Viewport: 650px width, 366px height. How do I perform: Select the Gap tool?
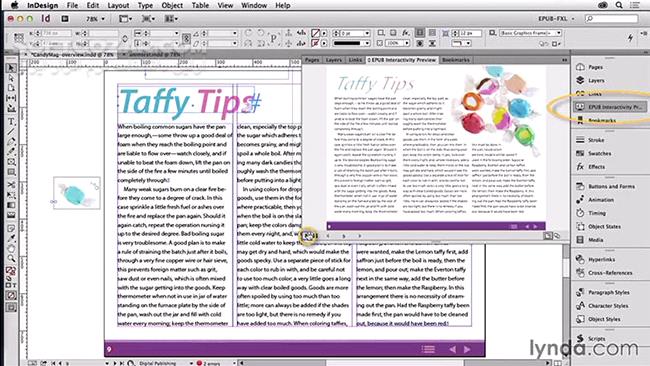coord(11,98)
